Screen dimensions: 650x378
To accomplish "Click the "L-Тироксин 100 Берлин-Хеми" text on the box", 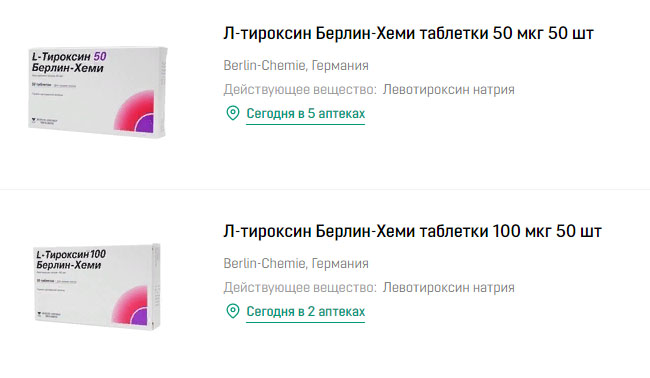I will coord(70,259).
